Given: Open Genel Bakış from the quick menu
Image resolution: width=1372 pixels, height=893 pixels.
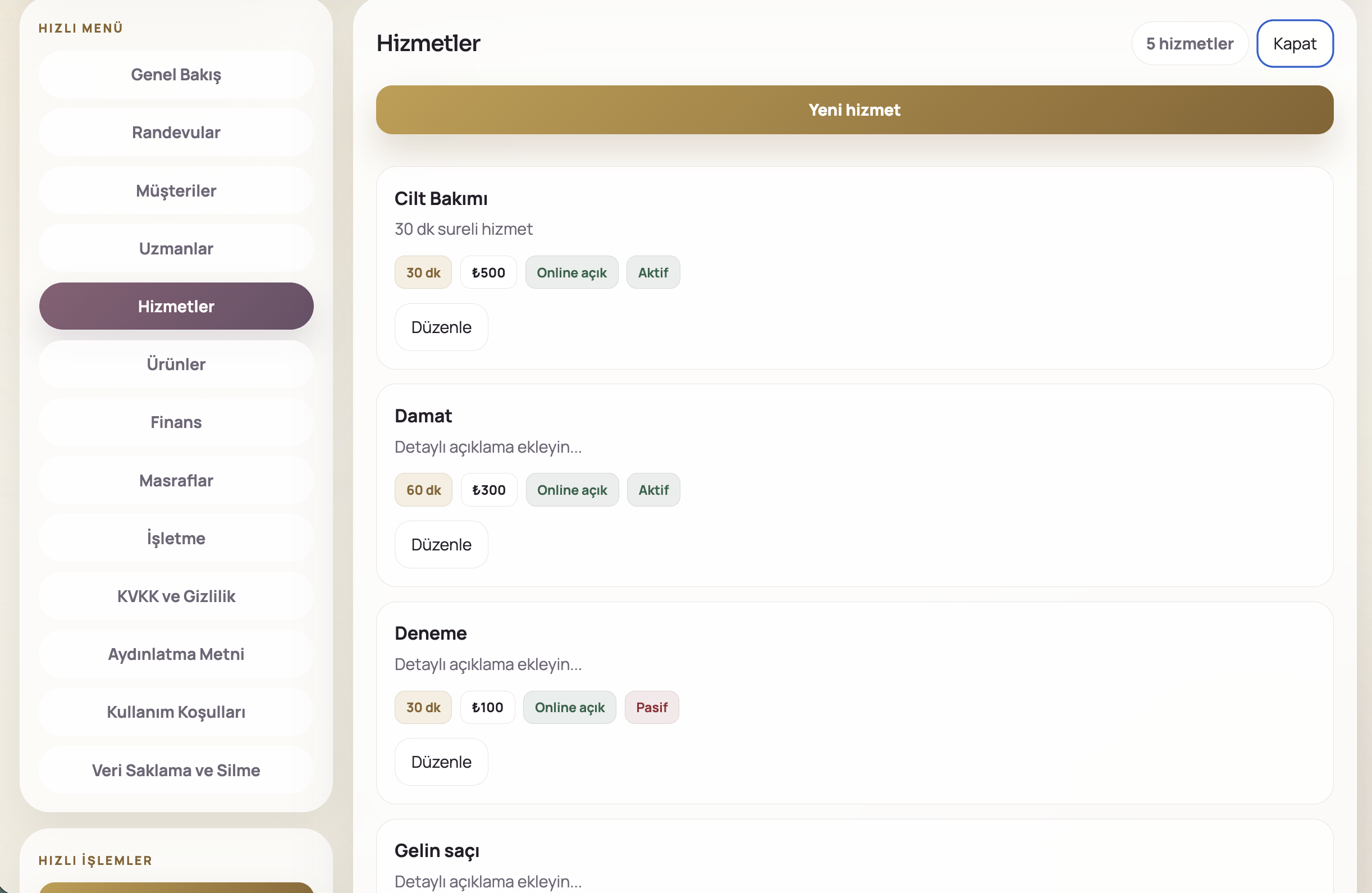Looking at the screenshot, I should 176,74.
